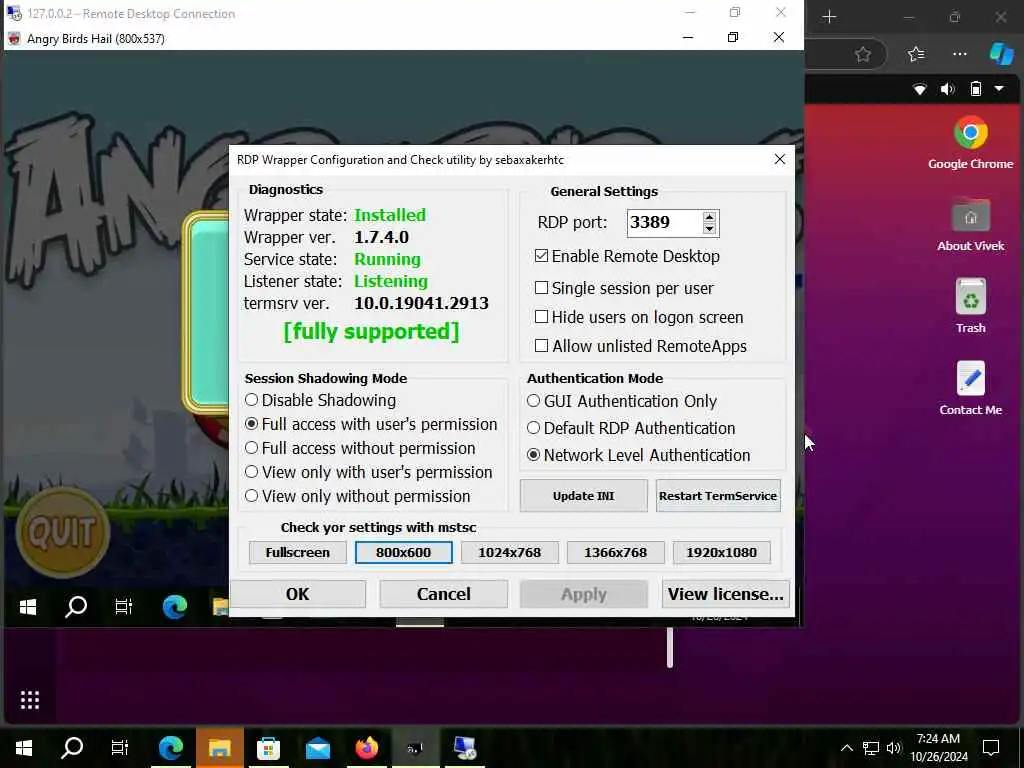Open the Trash desktop icon

point(970,306)
